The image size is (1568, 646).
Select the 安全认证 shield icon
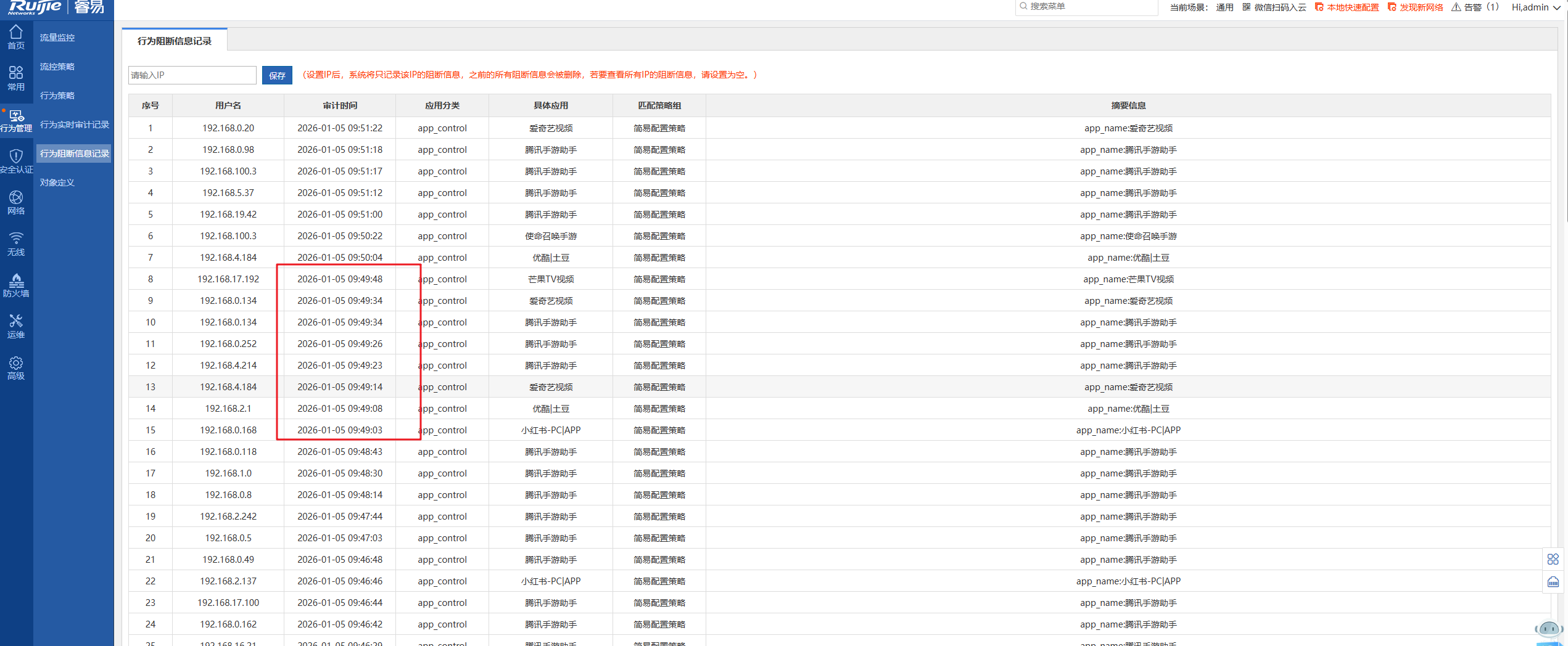pos(16,161)
